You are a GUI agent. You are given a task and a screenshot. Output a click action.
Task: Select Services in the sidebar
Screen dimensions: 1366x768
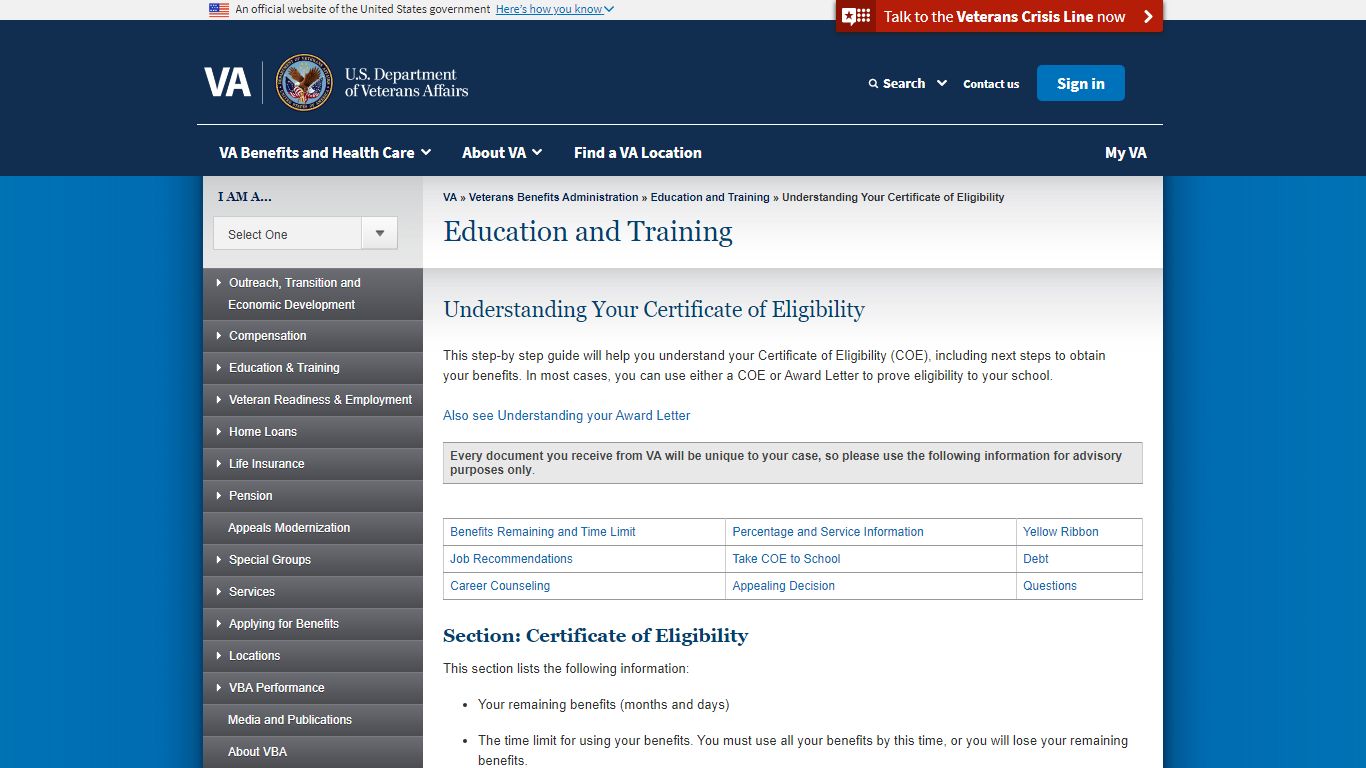click(312, 592)
